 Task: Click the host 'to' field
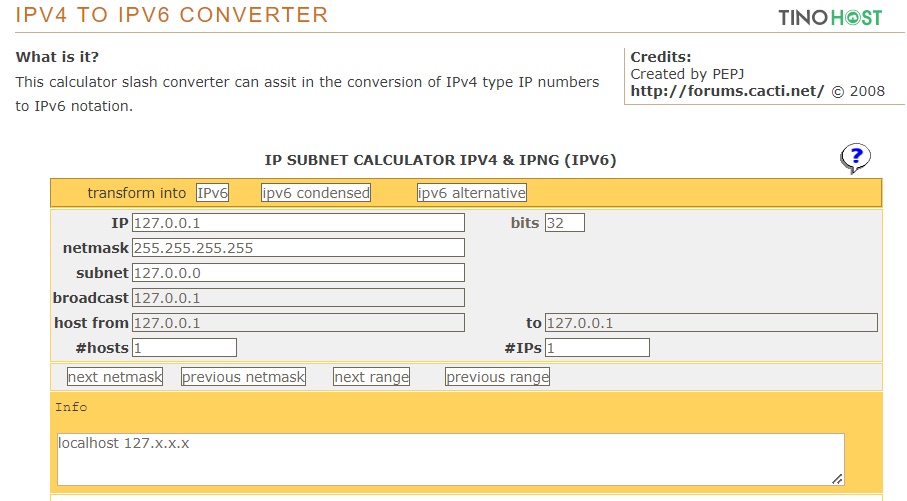click(711, 322)
